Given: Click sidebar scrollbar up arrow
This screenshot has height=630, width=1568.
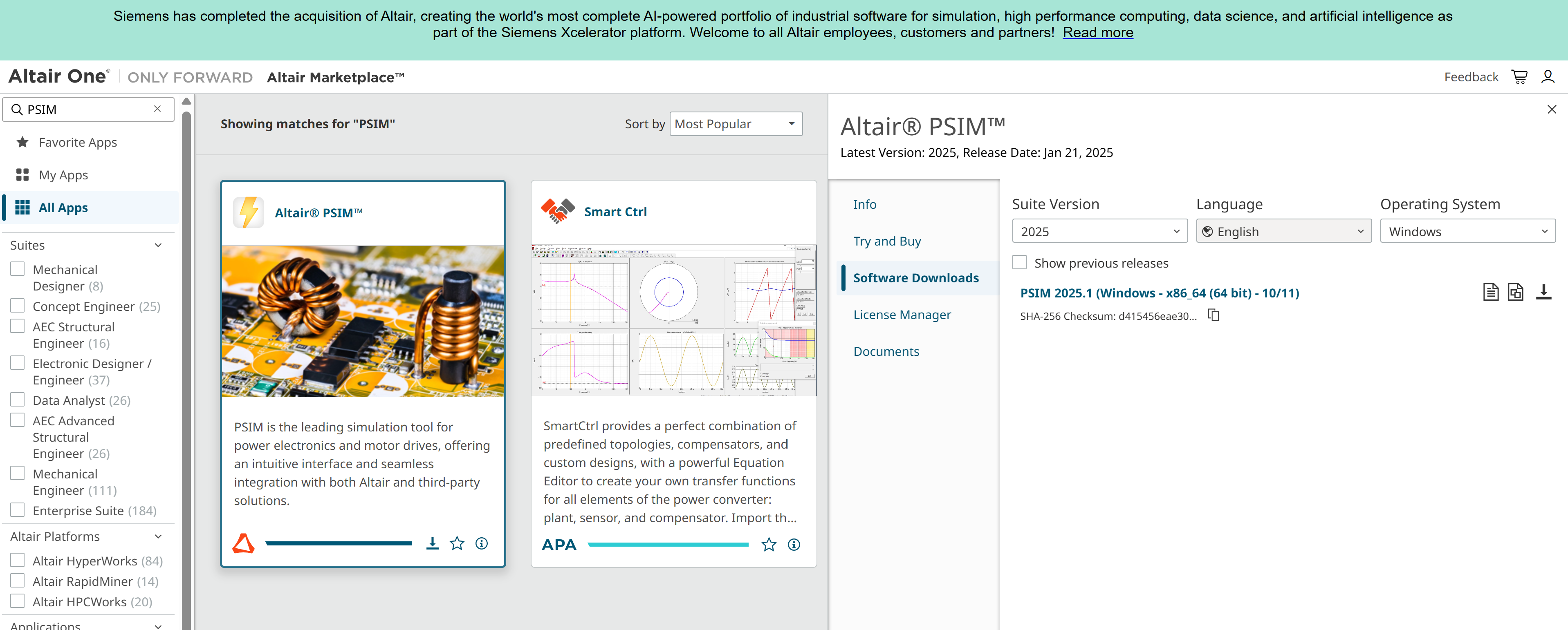Looking at the screenshot, I should [x=186, y=102].
